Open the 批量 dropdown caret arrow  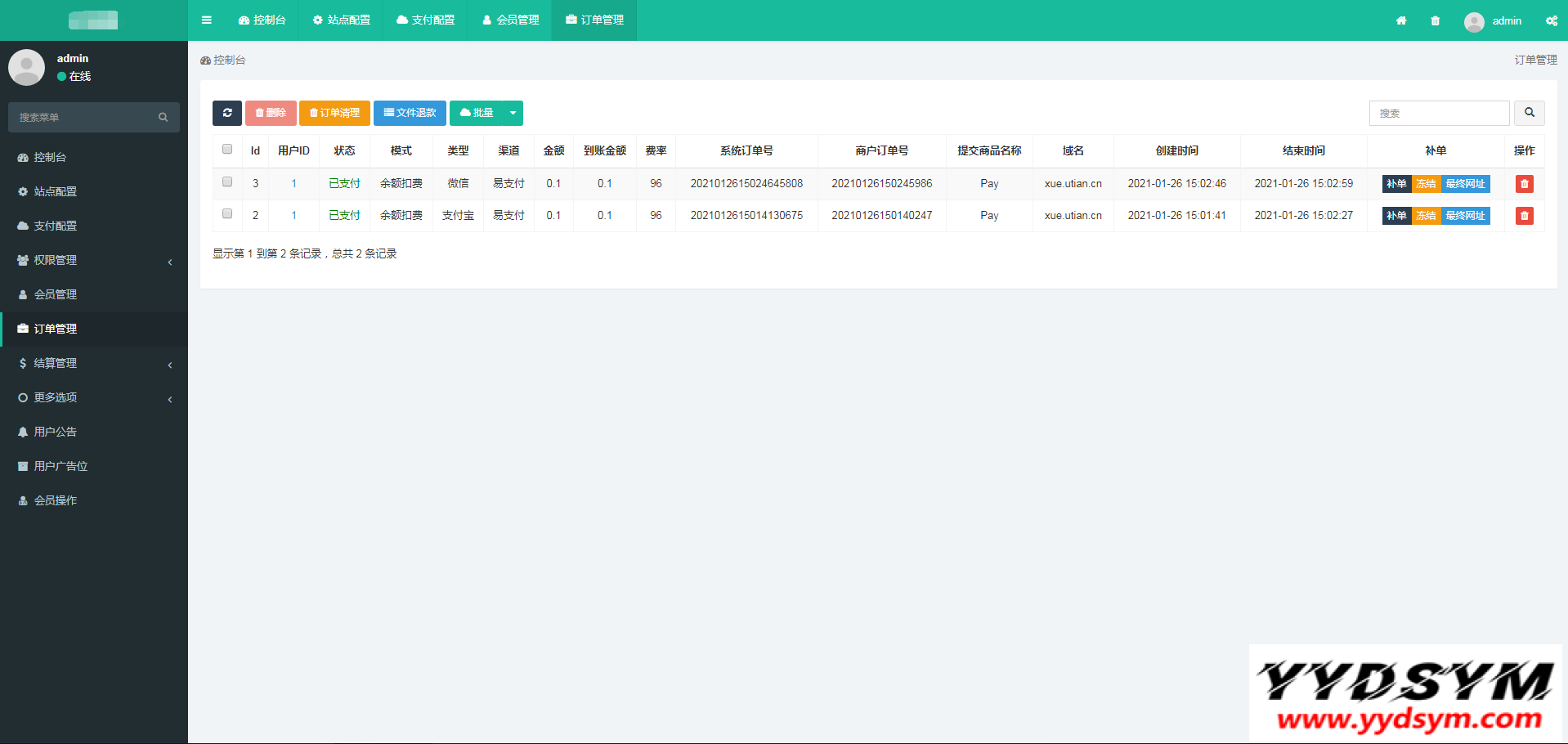(513, 113)
